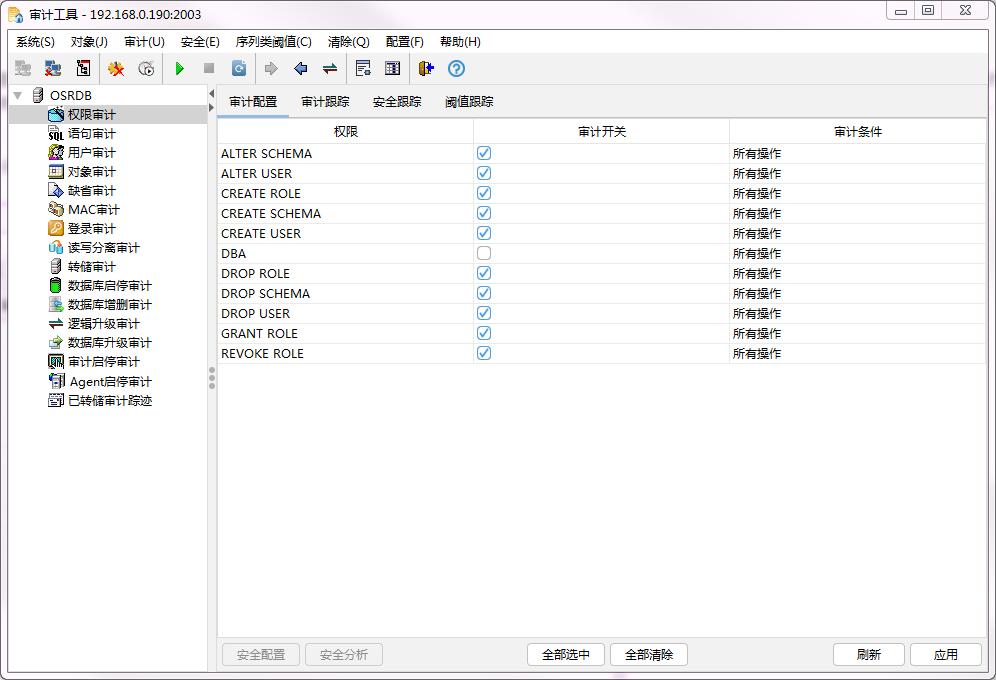Uncheck the ALTER SCHEMA audit switch
Image resolution: width=996 pixels, height=680 pixels.
(x=483, y=153)
